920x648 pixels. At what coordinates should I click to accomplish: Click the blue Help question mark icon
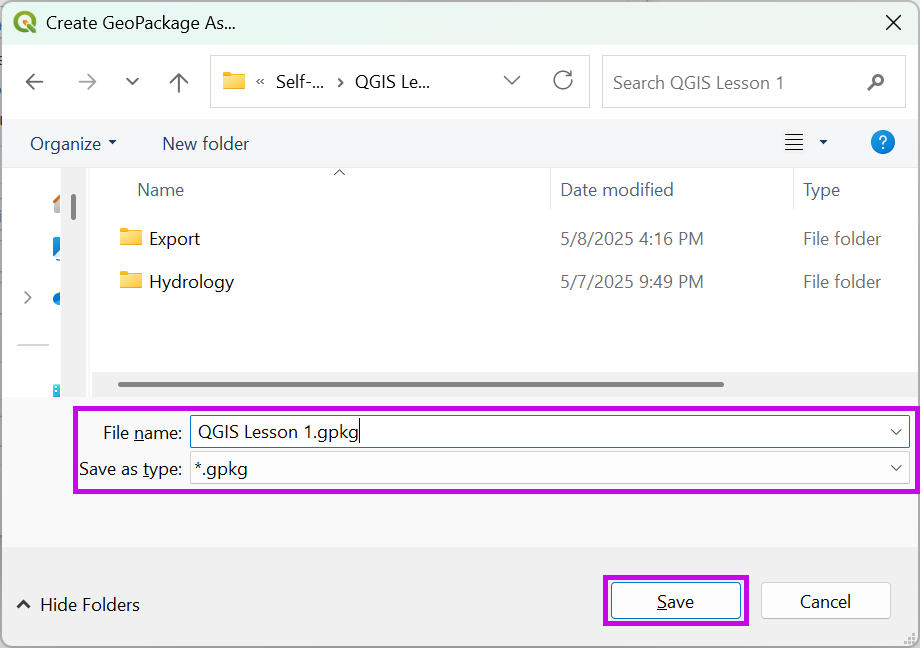(x=882, y=143)
